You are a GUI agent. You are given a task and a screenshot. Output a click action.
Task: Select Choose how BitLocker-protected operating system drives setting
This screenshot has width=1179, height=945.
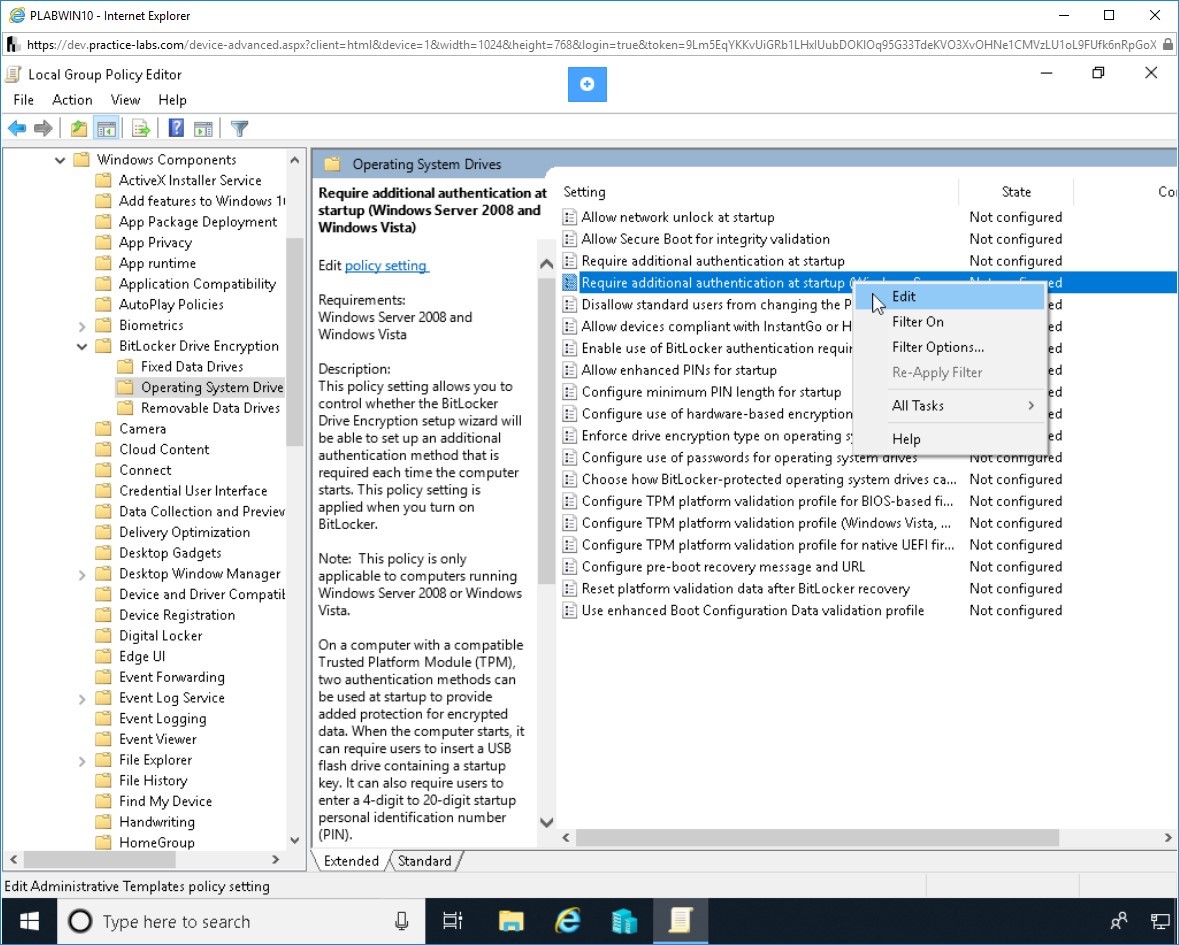coord(768,480)
